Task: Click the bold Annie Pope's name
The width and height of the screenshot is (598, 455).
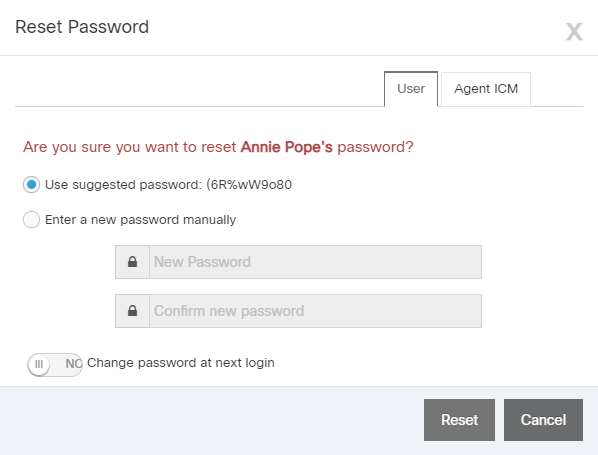Action: pyautogui.click(x=286, y=147)
